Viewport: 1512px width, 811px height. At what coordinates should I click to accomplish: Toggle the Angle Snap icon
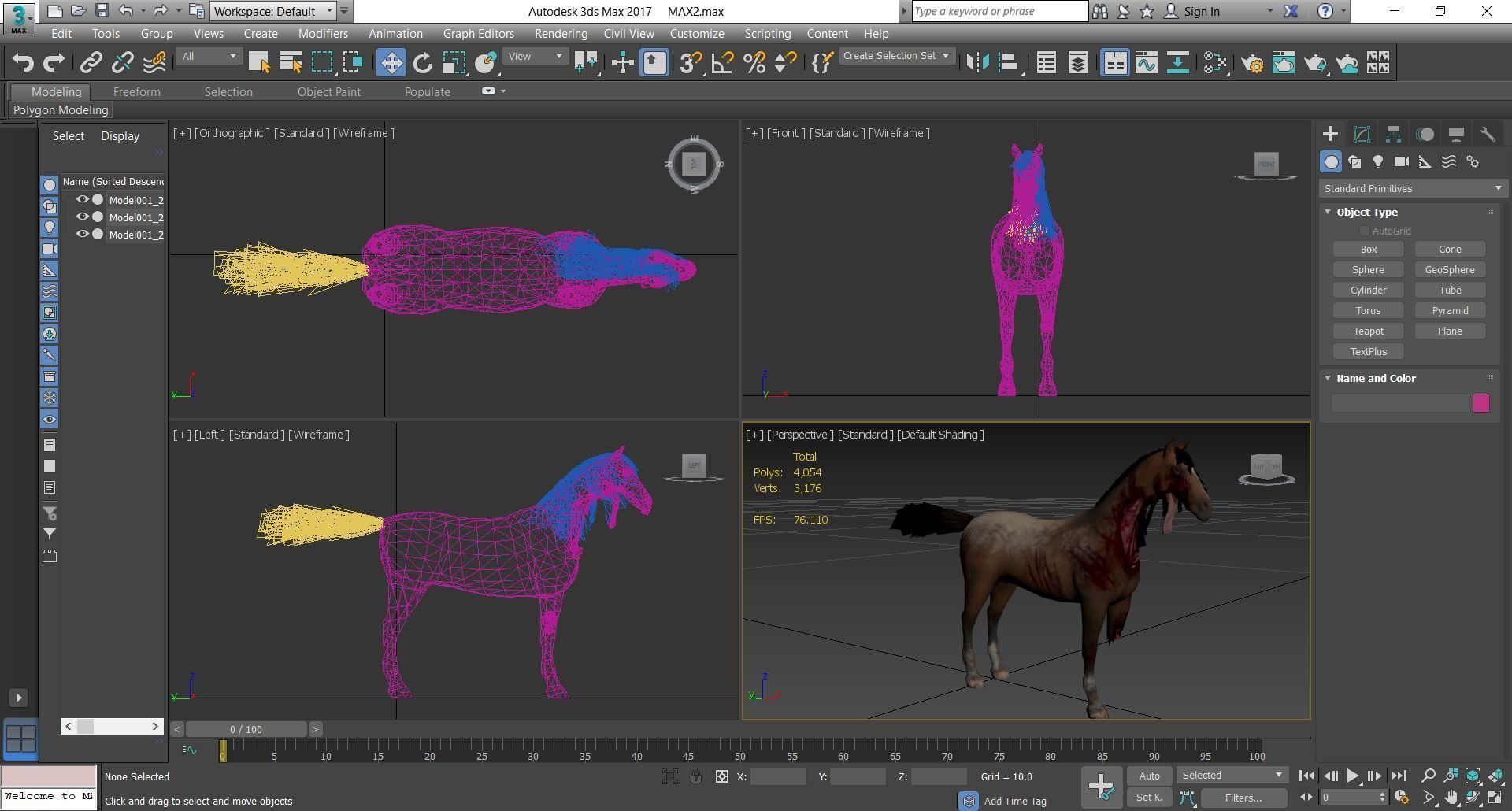pos(723,63)
